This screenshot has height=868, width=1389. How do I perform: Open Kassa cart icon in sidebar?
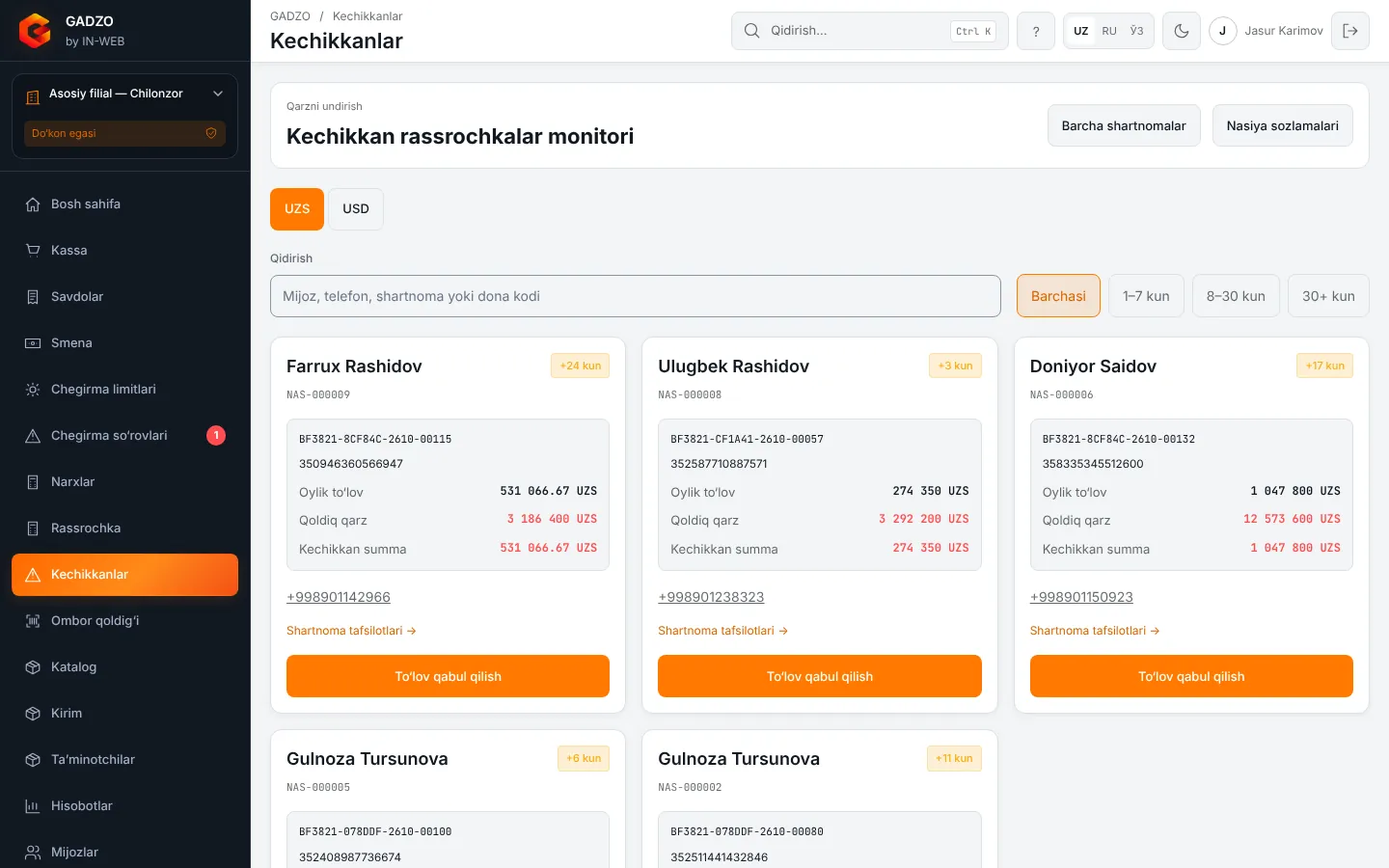[x=33, y=251]
